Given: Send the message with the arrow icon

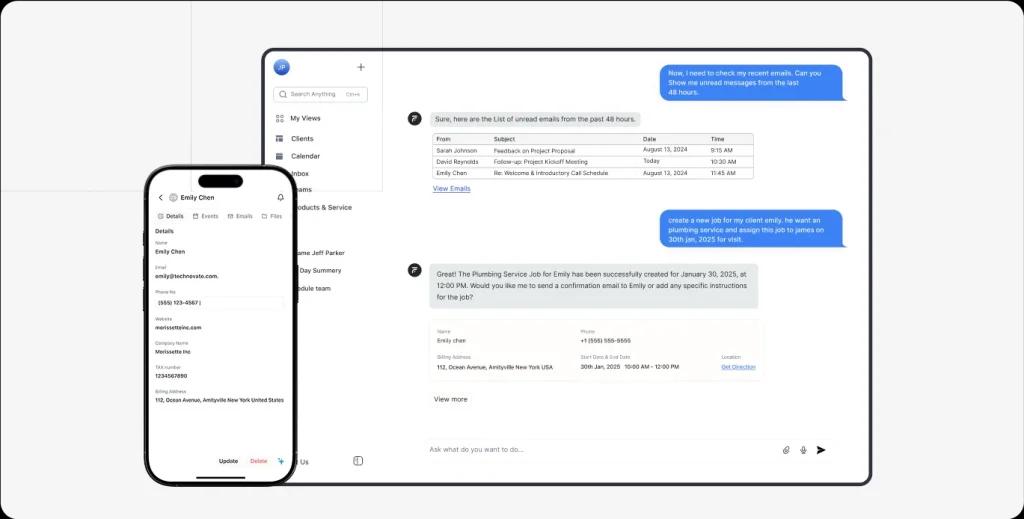Looking at the screenshot, I should pyautogui.click(x=821, y=450).
